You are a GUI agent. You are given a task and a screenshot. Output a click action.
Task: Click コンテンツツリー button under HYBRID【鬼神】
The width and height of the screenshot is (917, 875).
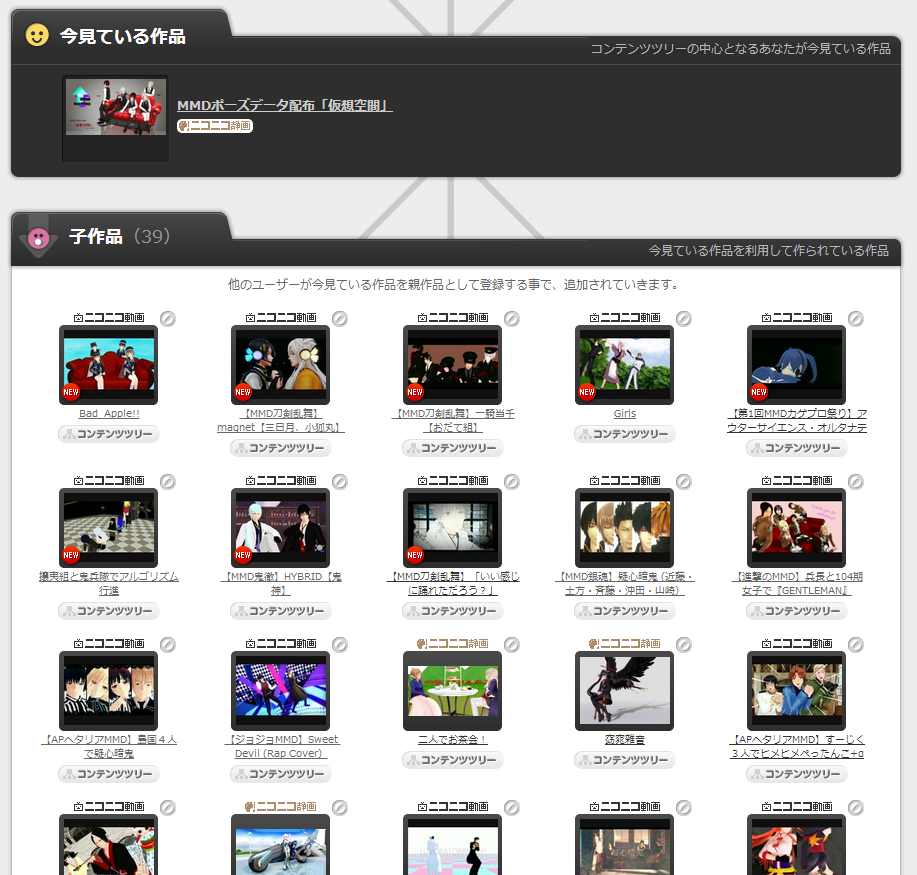[281, 611]
